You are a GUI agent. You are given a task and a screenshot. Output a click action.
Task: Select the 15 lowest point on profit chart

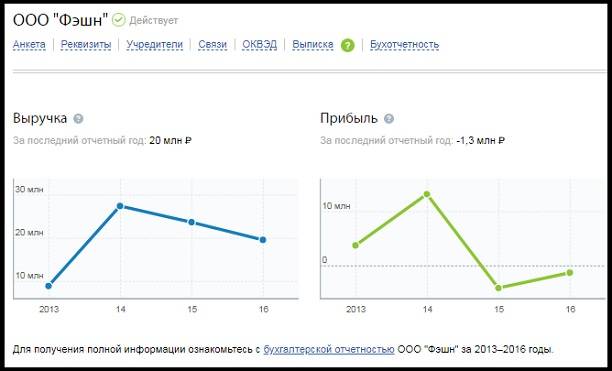[x=498, y=288]
